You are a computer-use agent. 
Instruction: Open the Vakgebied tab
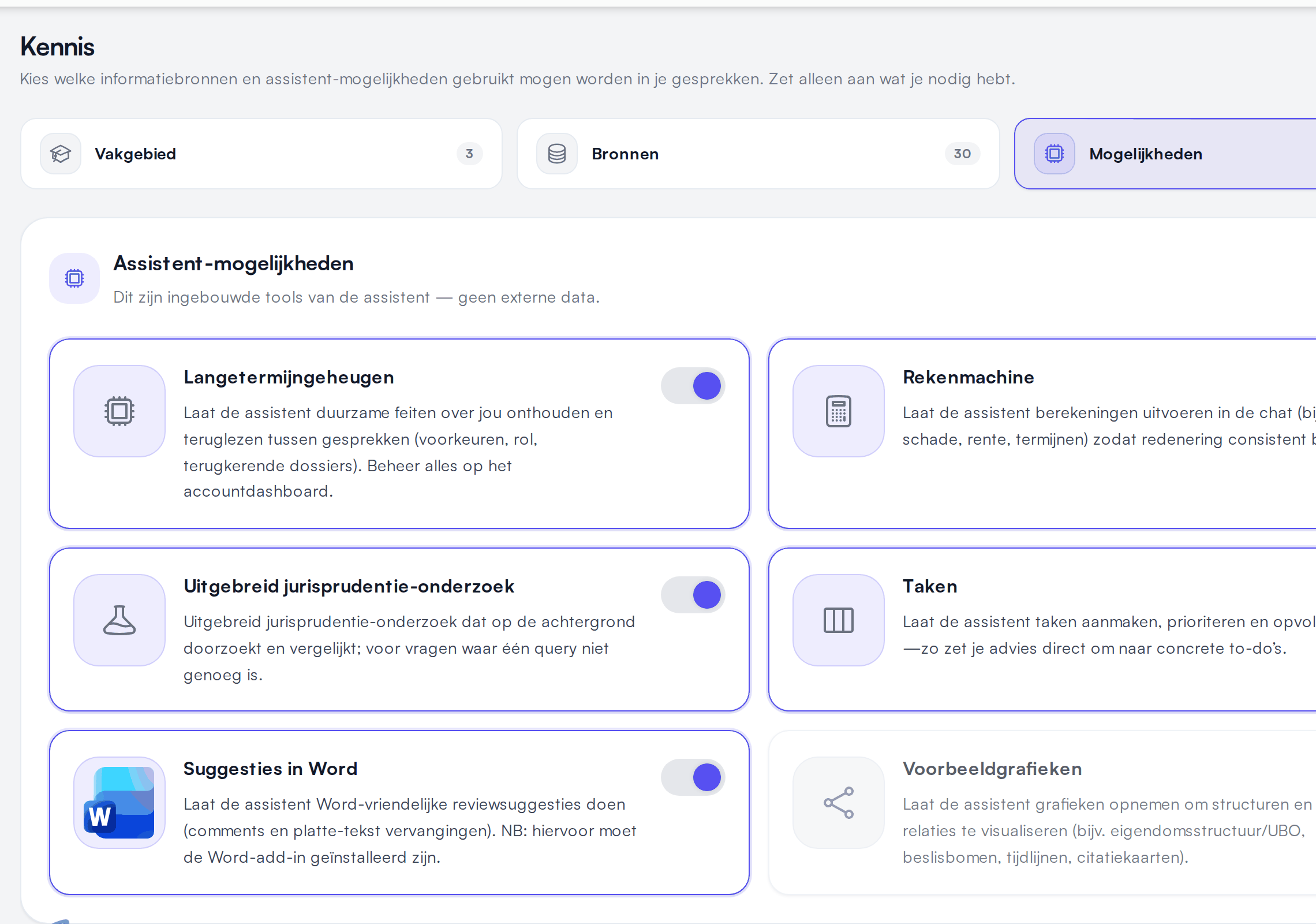point(261,154)
